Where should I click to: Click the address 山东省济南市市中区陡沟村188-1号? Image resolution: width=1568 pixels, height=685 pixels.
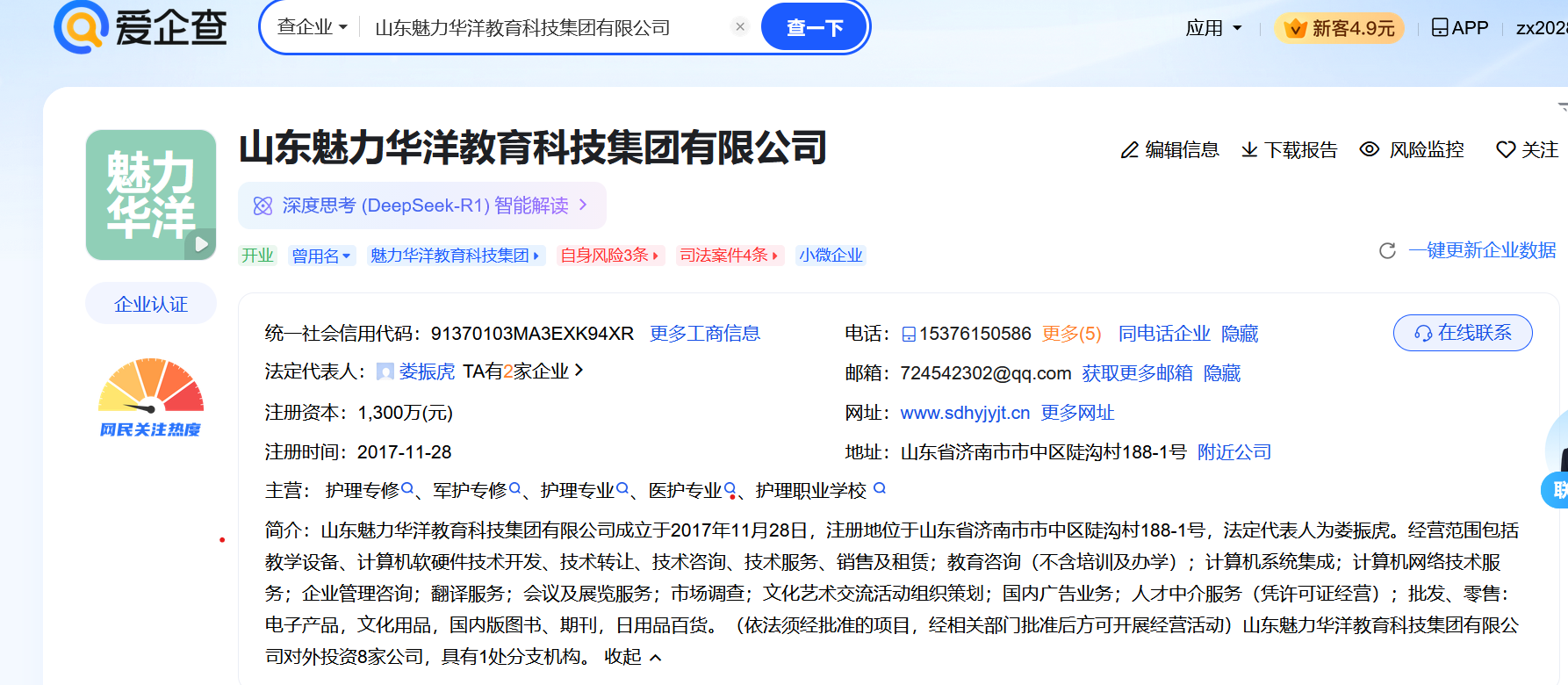[1044, 452]
